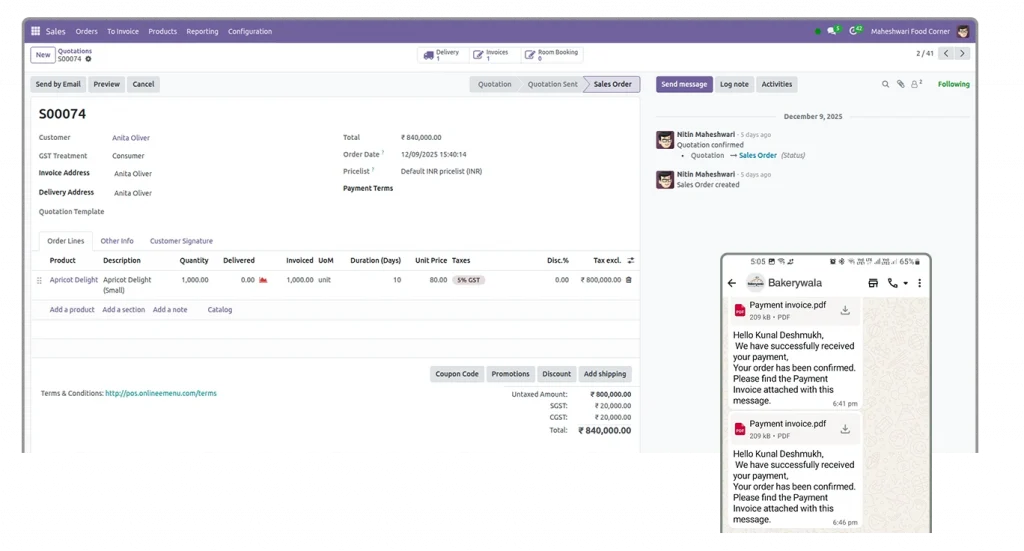Open the three-dot menu in Bakerywala chat
Screen dimensions: 1024x551
pos(920,283)
